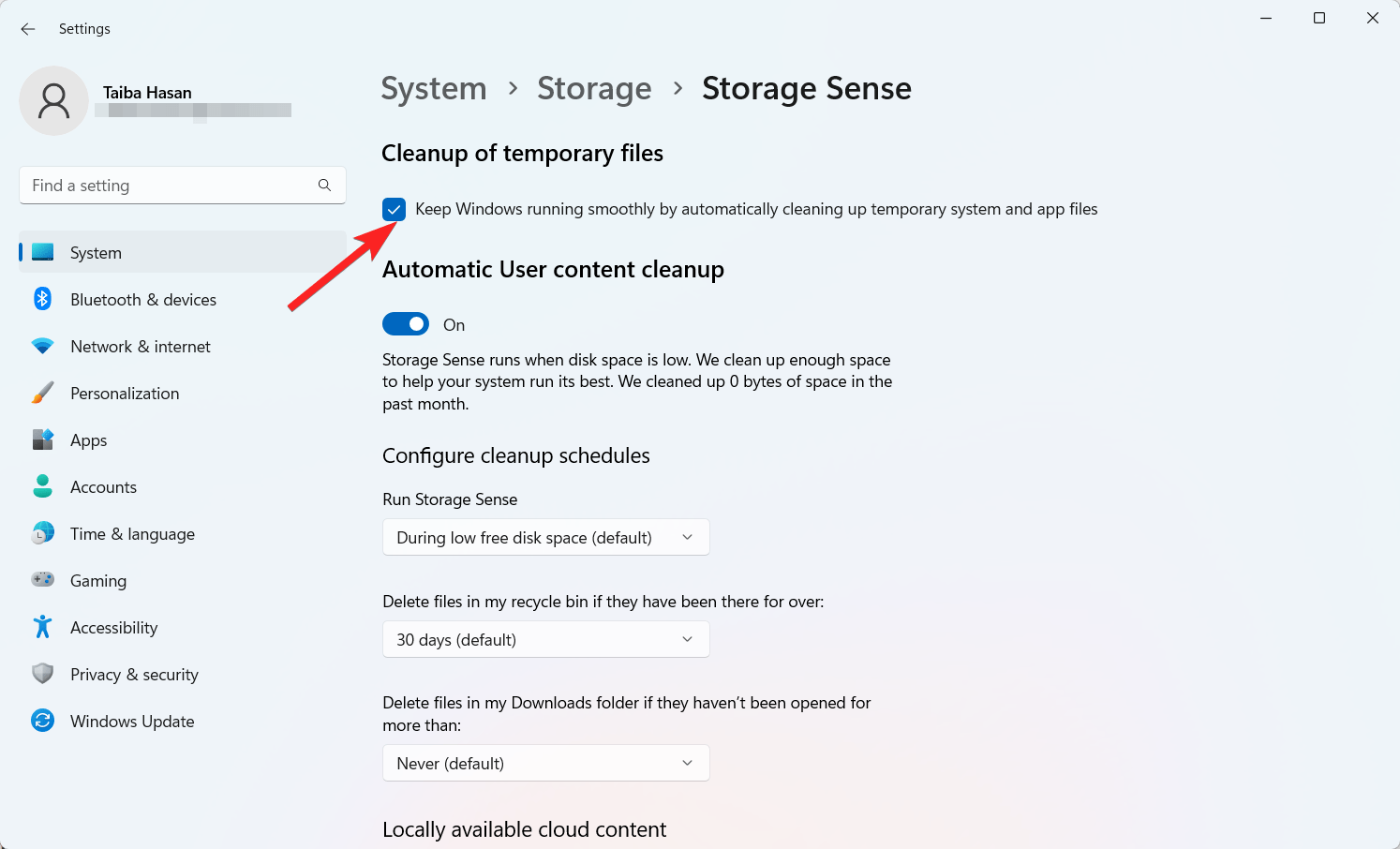This screenshot has width=1400, height=849.
Task: Open the Downloads folder Never dropdown
Action: click(x=545, y=763)
